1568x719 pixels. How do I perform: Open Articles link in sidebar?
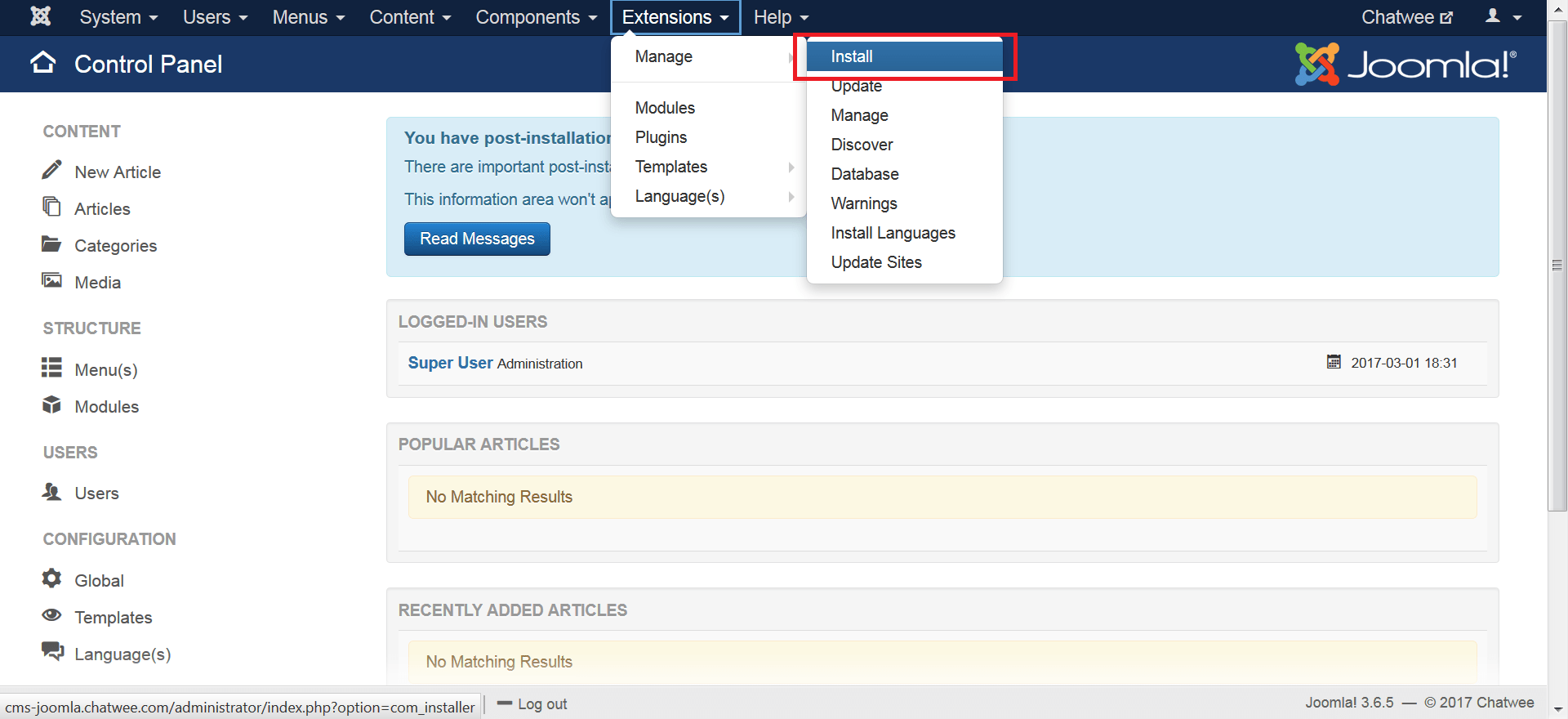pyautogui.click(x=102, y=209)
